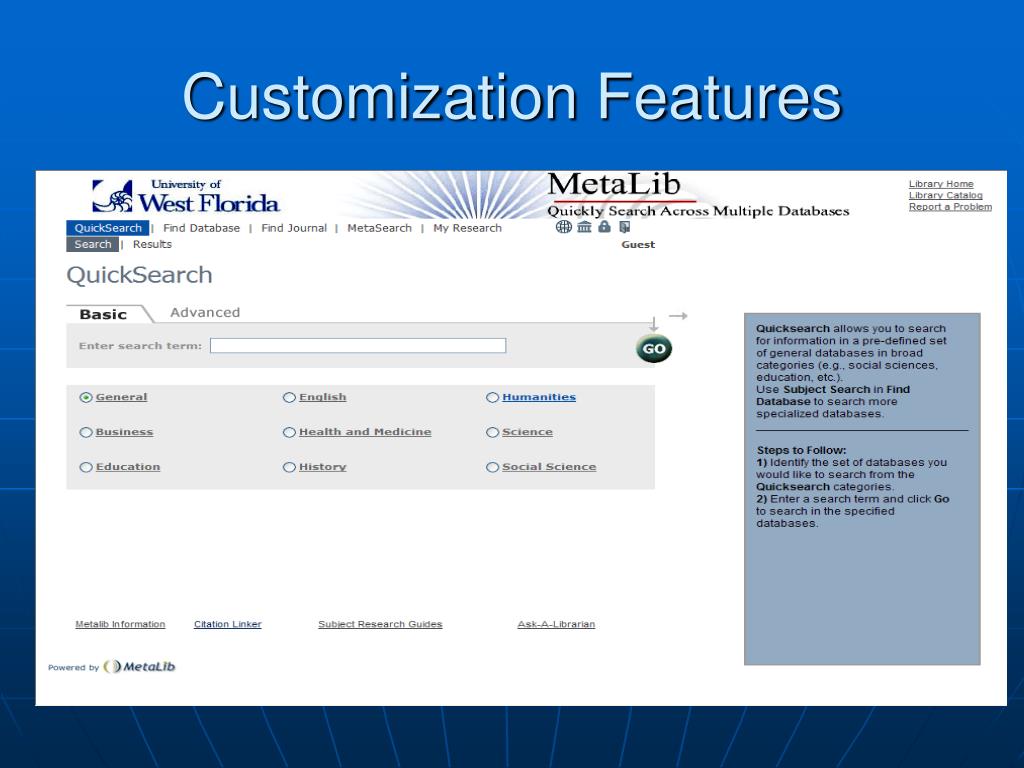Click the Humanities category link text
Viewport: 1024px width, 768px height.
(539, 397)
